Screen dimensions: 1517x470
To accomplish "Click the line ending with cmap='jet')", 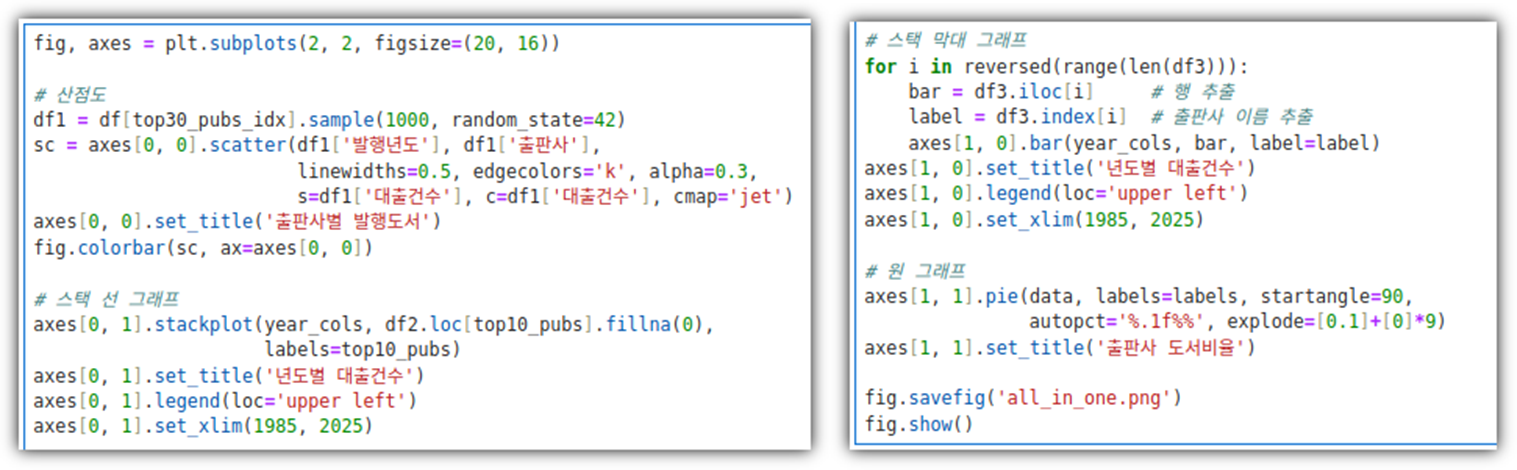I will (x=545, y=196).
